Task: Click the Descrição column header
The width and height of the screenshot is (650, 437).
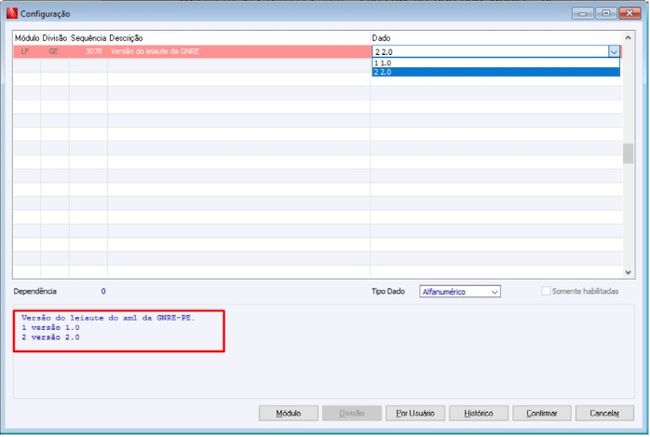Action: (126, 38)
